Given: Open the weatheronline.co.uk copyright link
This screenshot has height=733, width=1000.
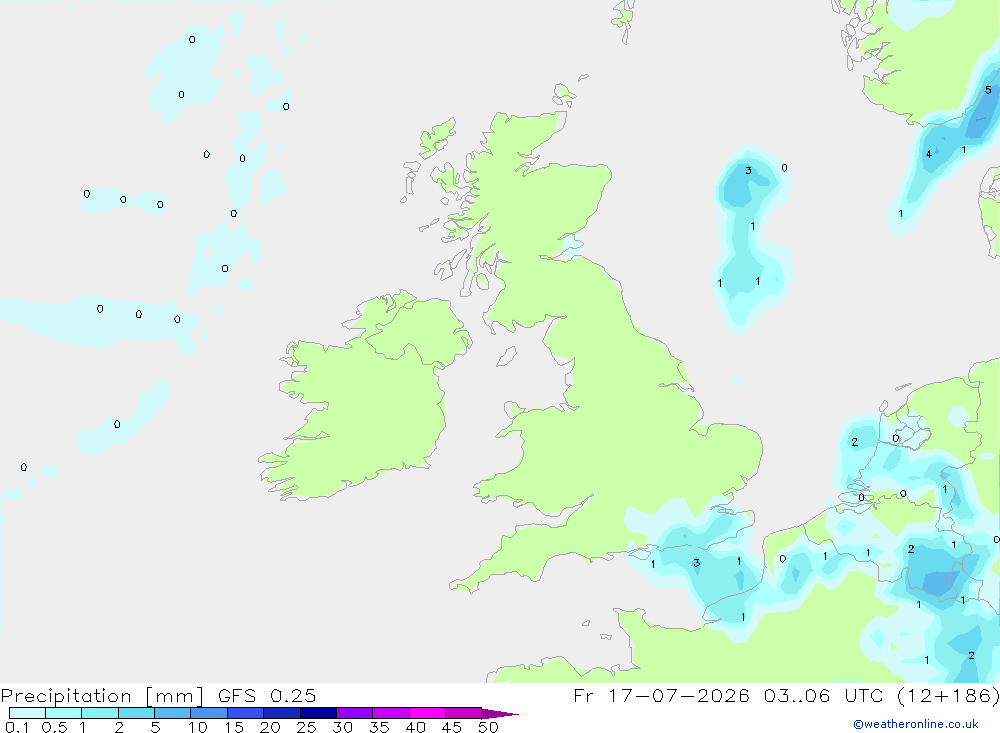Looking at the screenshot, I should coord(915,724).
